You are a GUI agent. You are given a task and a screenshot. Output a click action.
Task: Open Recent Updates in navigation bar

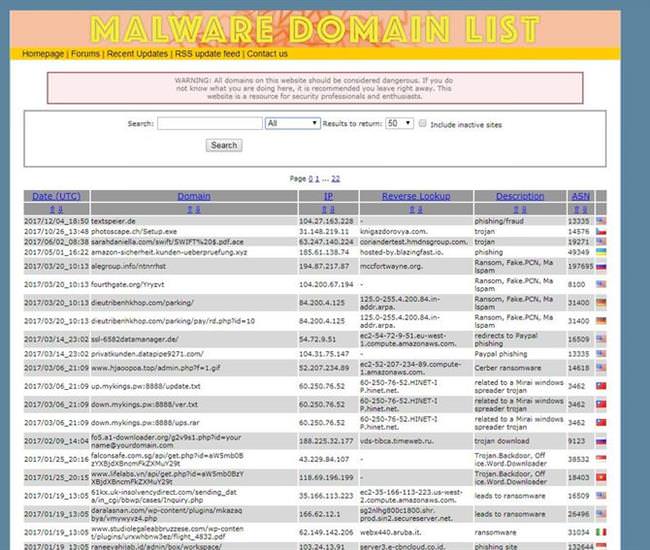pyautogui.click(x=137, y=53)
